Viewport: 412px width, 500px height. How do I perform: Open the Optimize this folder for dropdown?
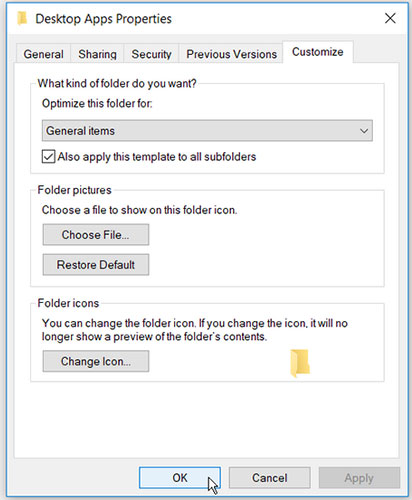[x=207, y=131]
